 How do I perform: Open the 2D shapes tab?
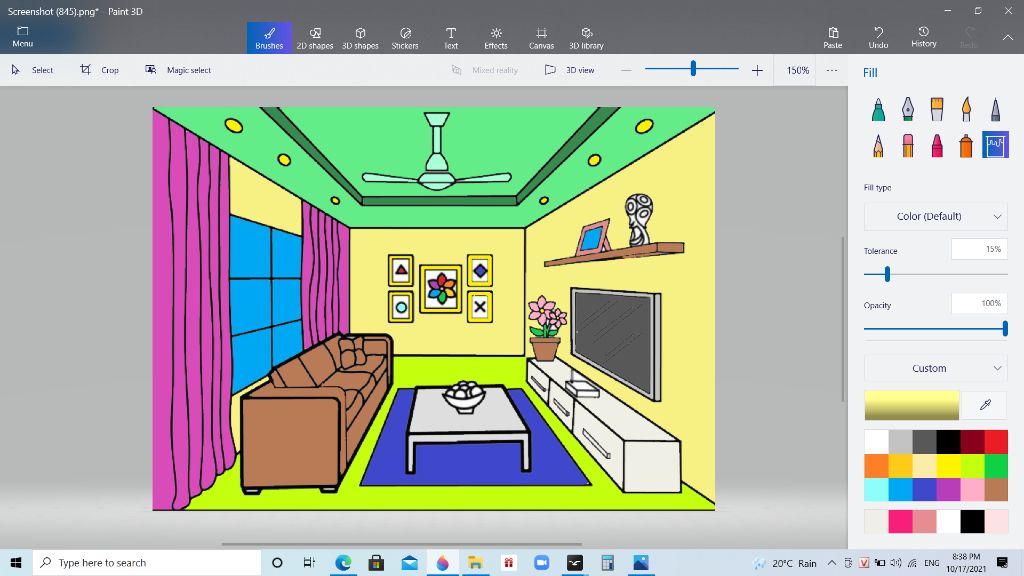(315, 38)
